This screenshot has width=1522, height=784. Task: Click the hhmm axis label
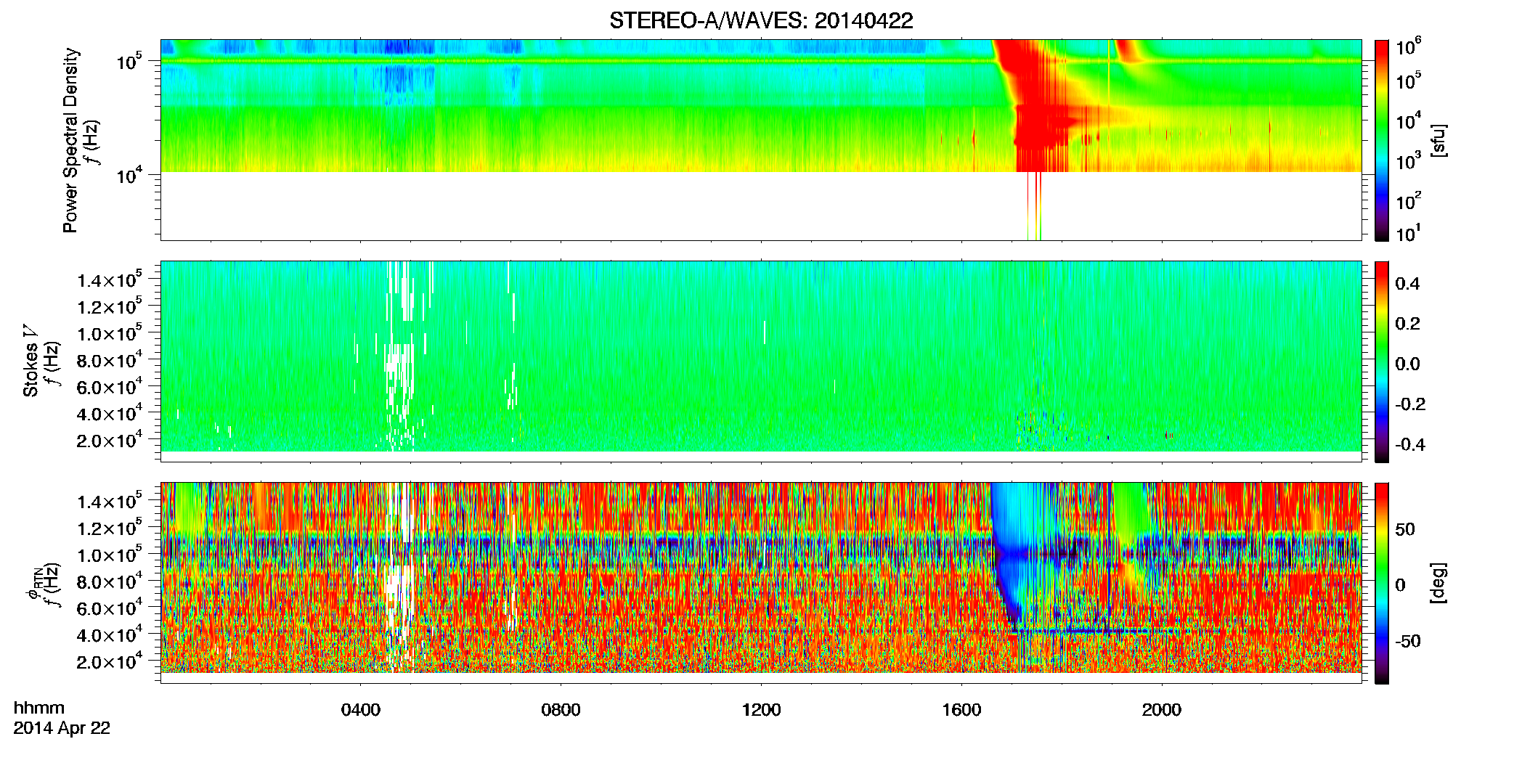39,709
